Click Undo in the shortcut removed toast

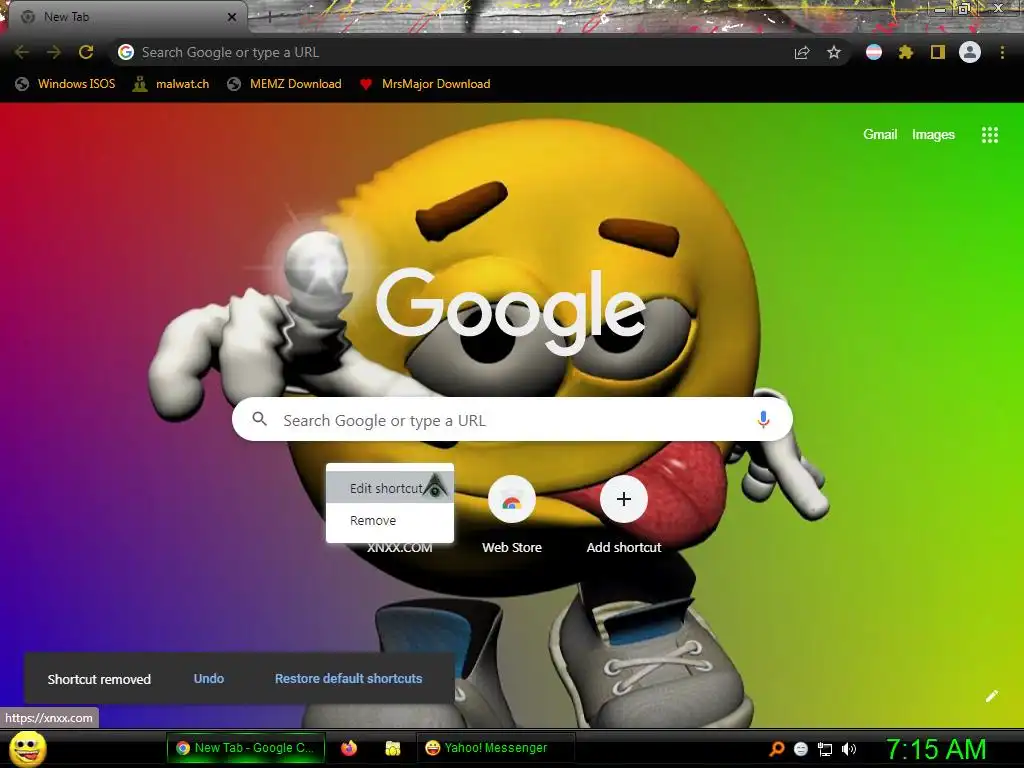pyautogui.click(x=209, y=679)
